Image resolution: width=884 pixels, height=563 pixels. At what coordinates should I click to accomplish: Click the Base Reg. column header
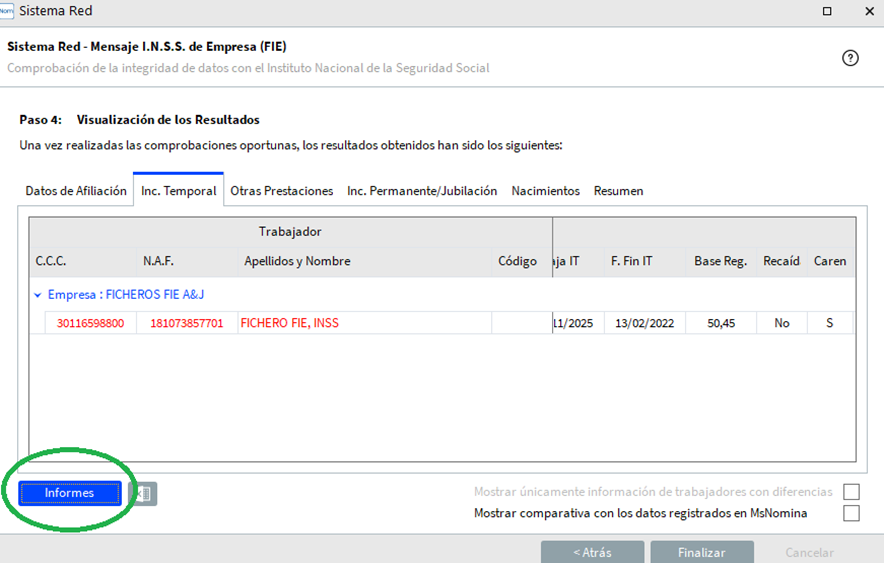pos(720,261)
